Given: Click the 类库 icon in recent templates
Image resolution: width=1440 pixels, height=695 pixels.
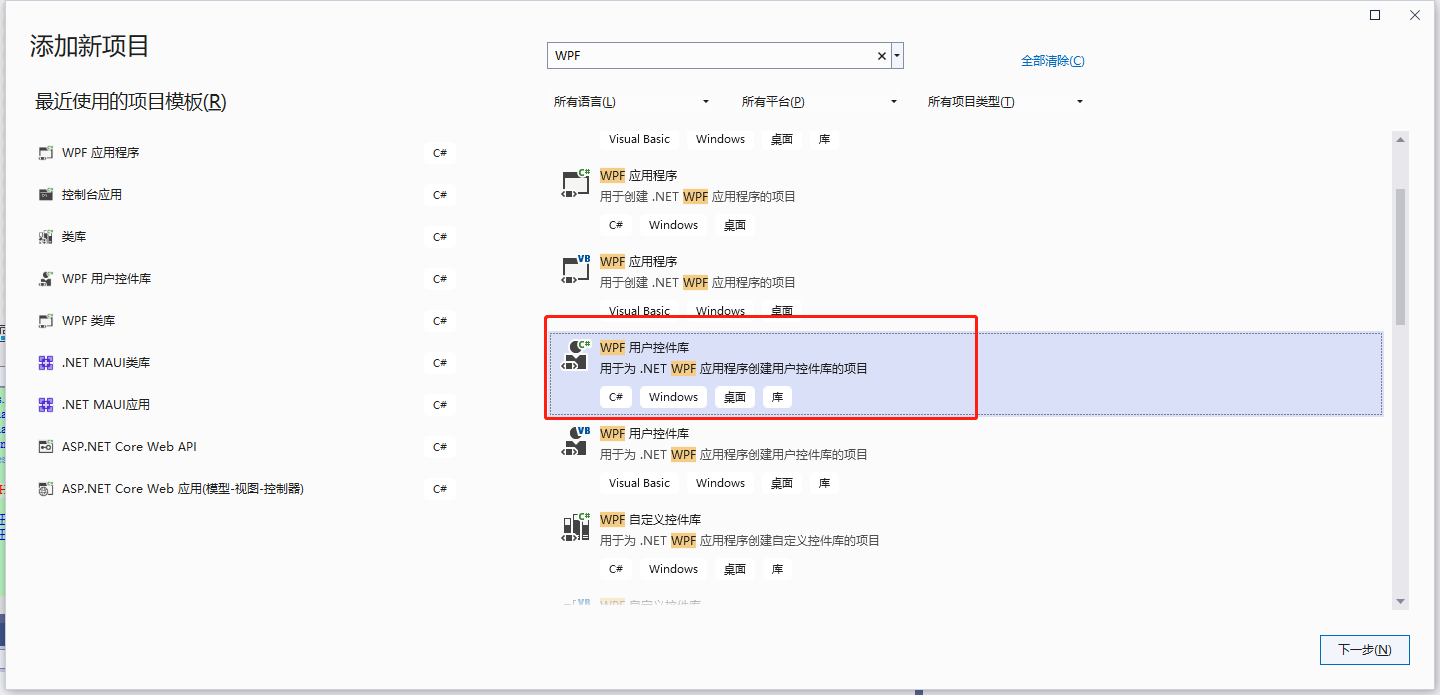Looking at the screenshot, I should point(45,237).
